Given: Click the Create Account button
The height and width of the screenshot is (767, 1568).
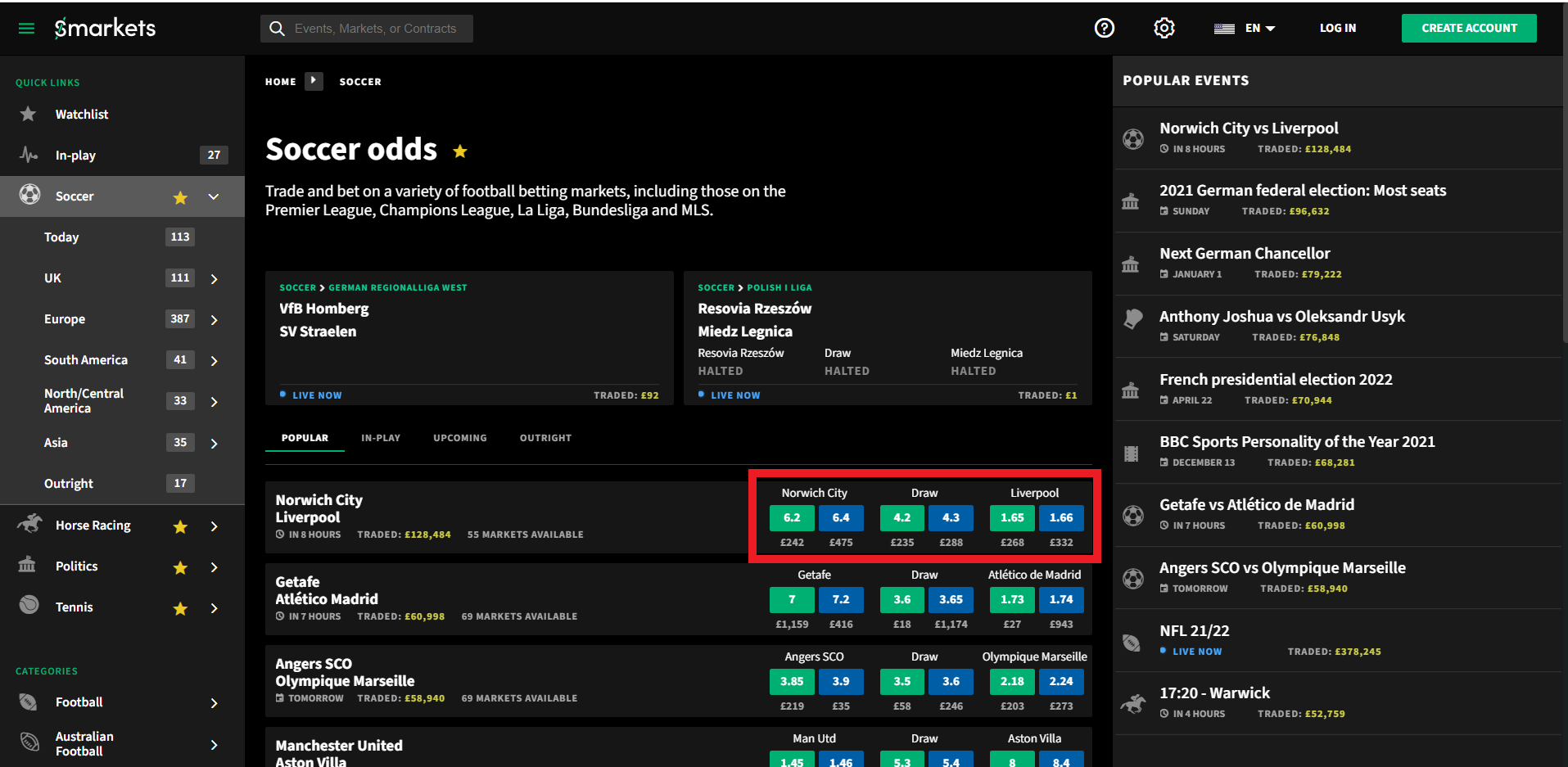Looking at the screenshot, I should pos(1469,28).
